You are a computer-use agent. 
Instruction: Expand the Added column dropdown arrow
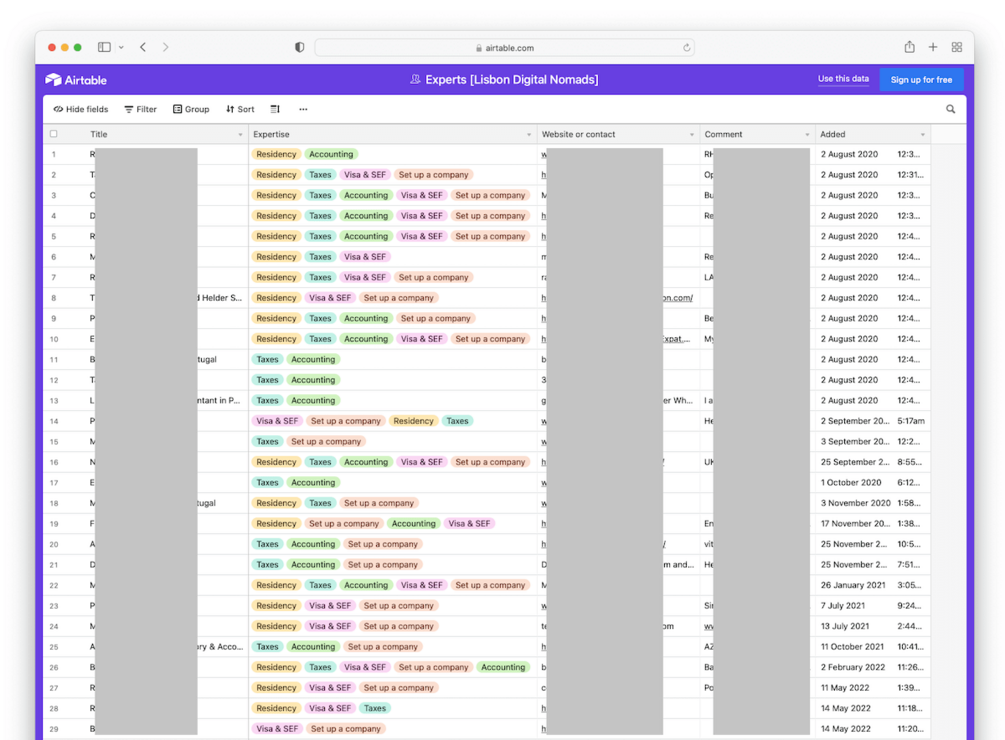(922, 135)
